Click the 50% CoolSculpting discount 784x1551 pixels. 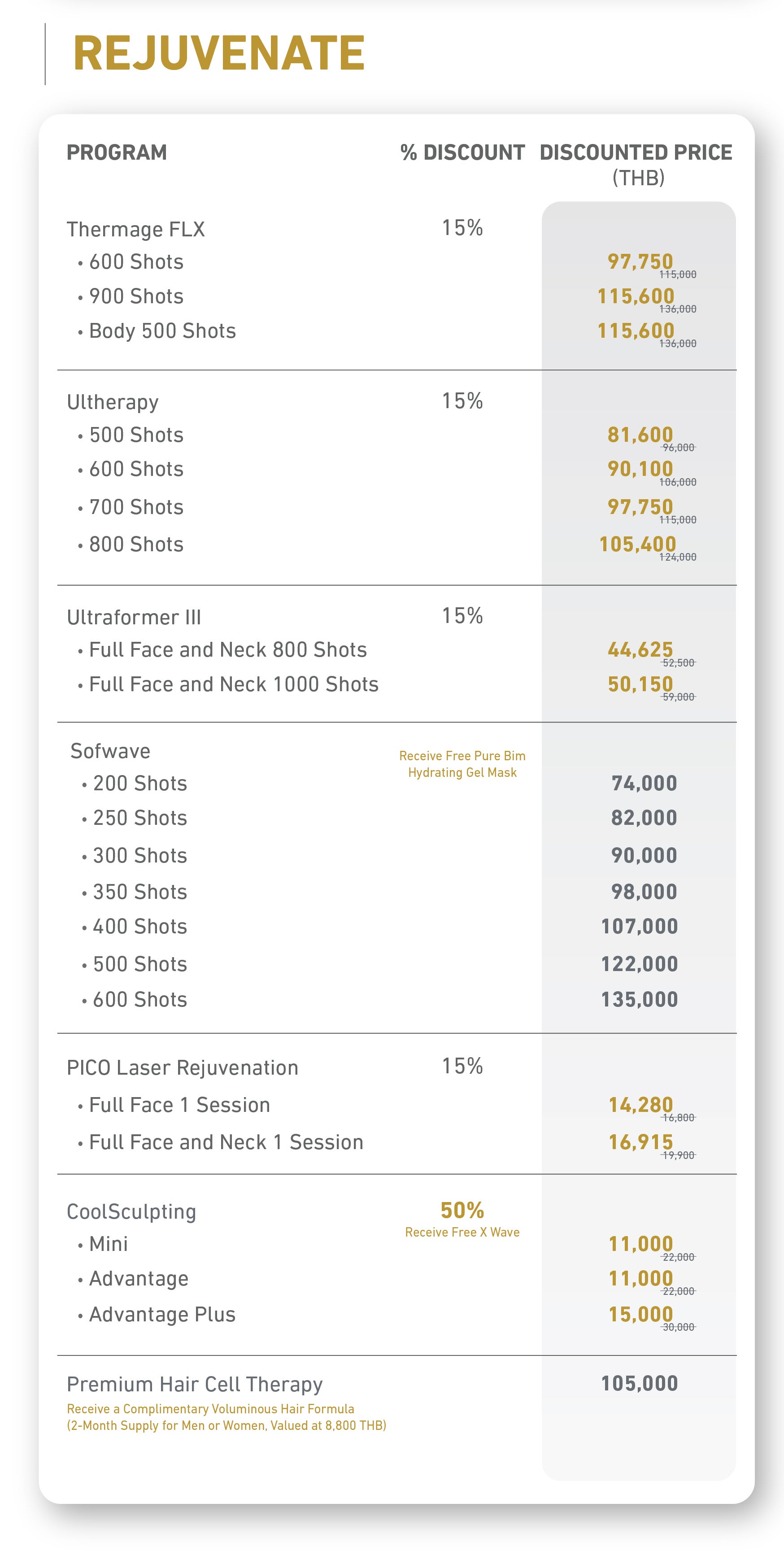pyautogui.click(x=462, y=1210)
